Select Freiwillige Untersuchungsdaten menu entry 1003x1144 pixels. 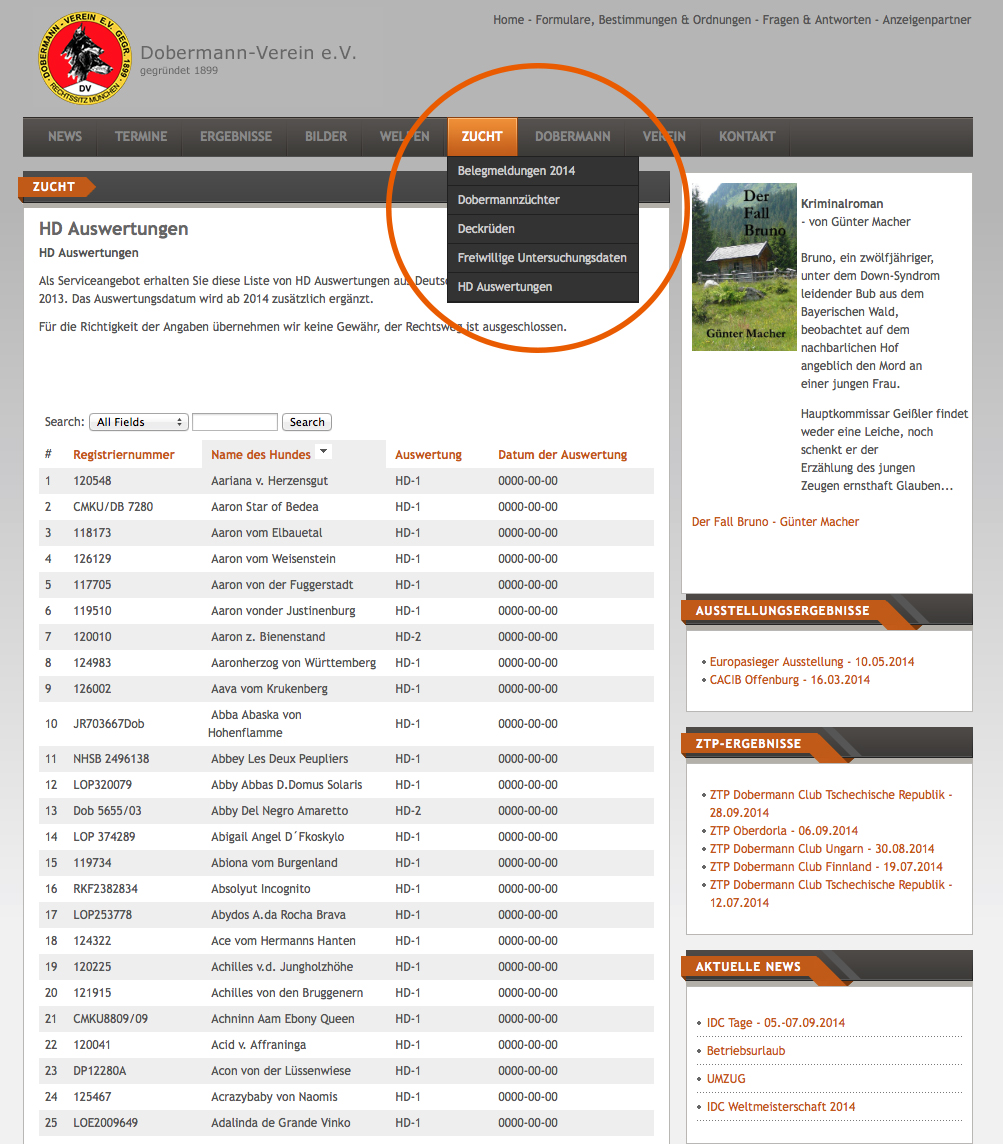coord(542,258)
